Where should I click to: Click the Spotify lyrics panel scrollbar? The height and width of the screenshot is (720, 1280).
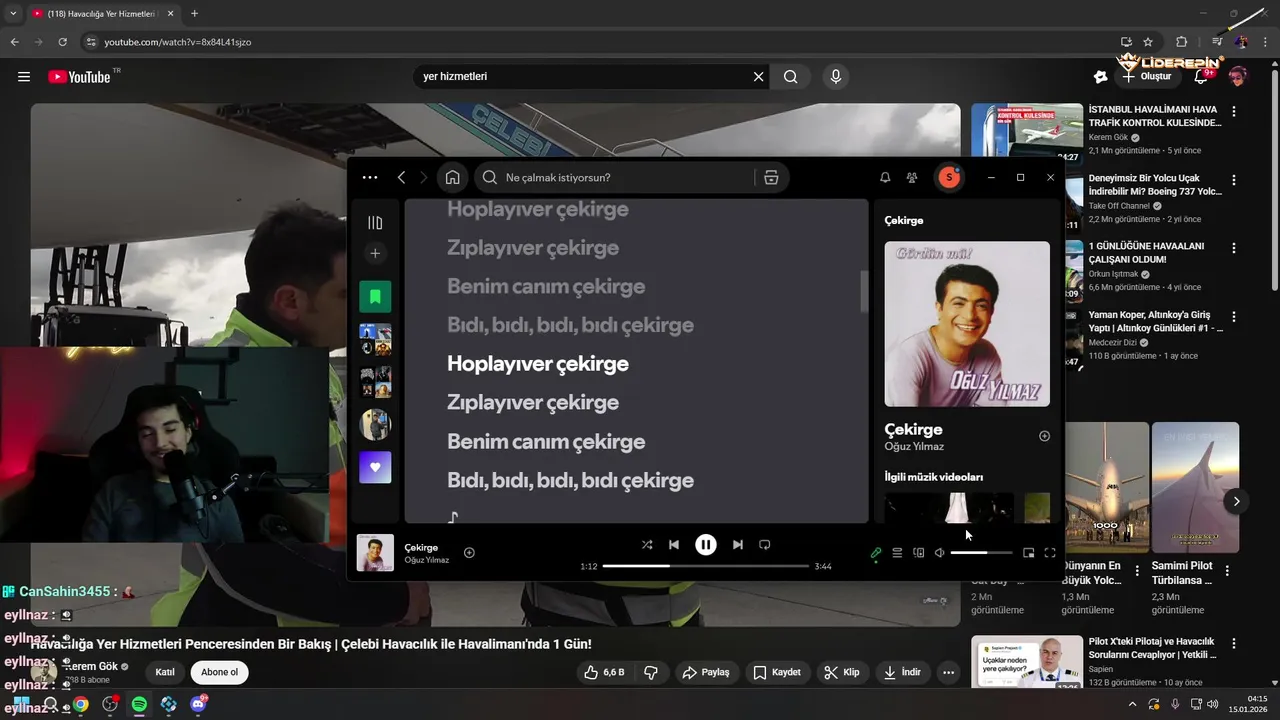tap(864, 291)
